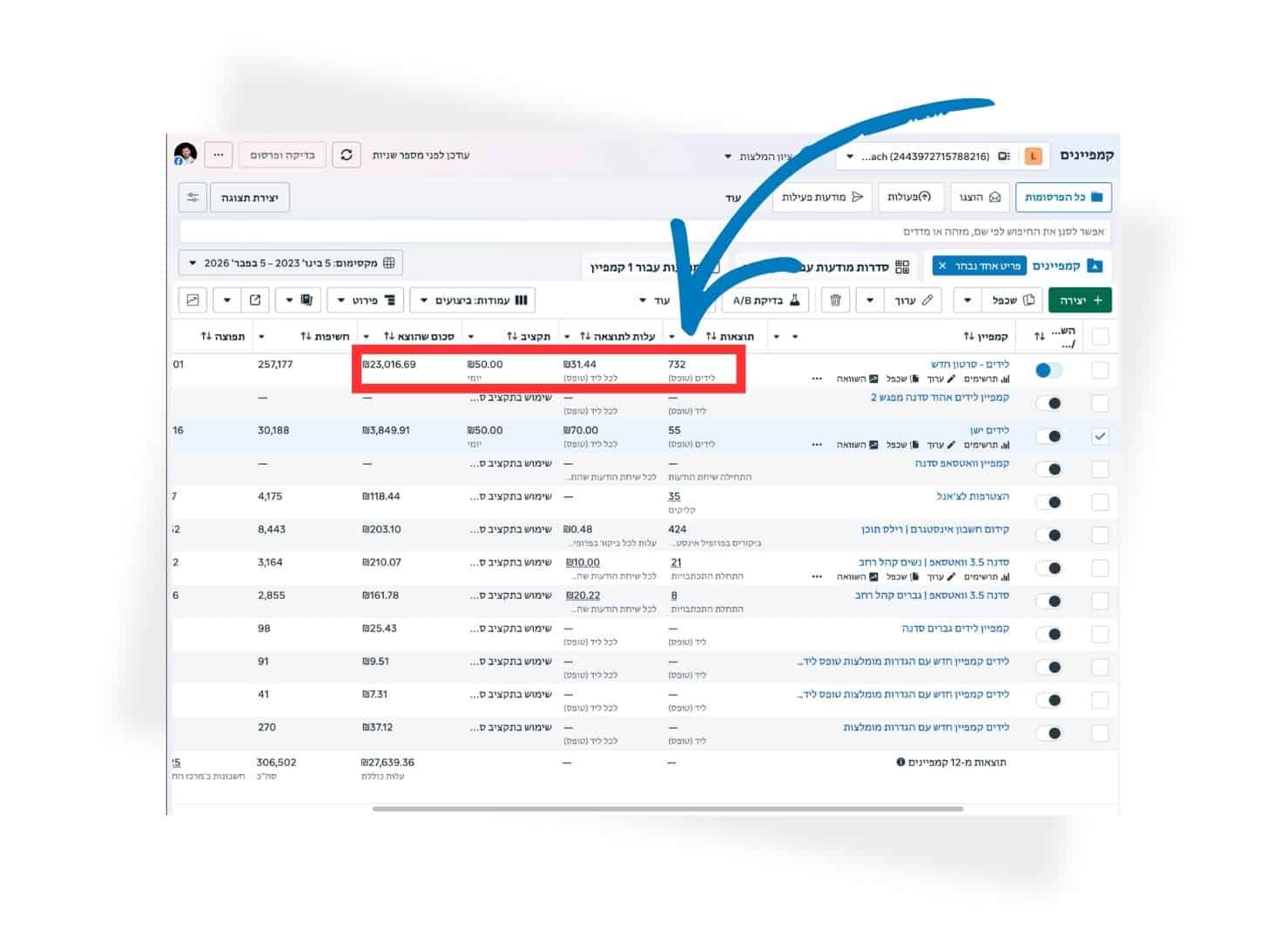Switch to the 'מודעות פעילות' tab
1288x935 pixels.
coord(821,198)
